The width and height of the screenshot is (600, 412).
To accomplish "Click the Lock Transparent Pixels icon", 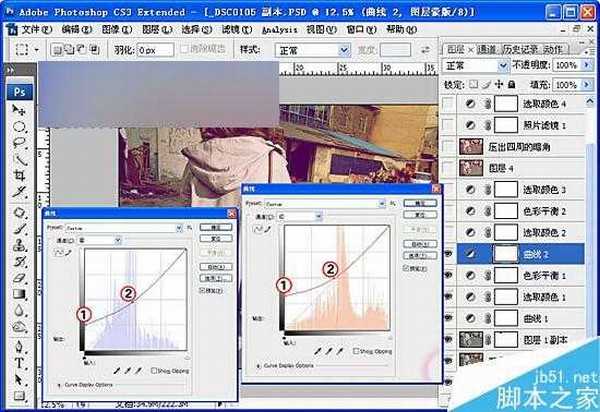I will [473, 84].
